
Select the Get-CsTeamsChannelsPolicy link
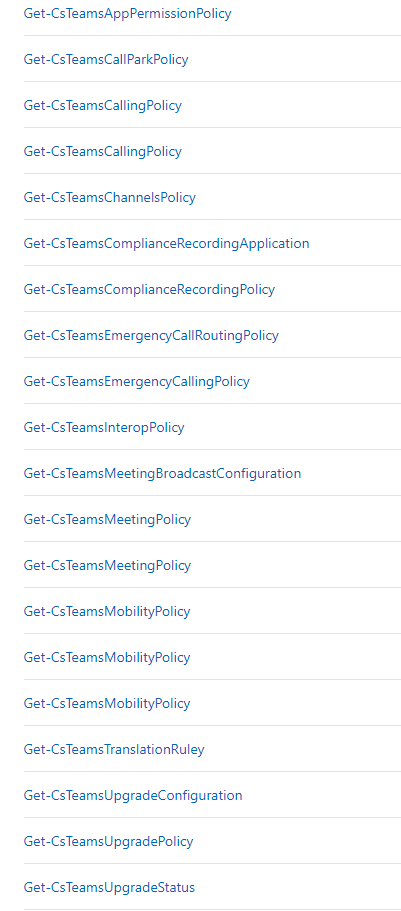(109, 197)
